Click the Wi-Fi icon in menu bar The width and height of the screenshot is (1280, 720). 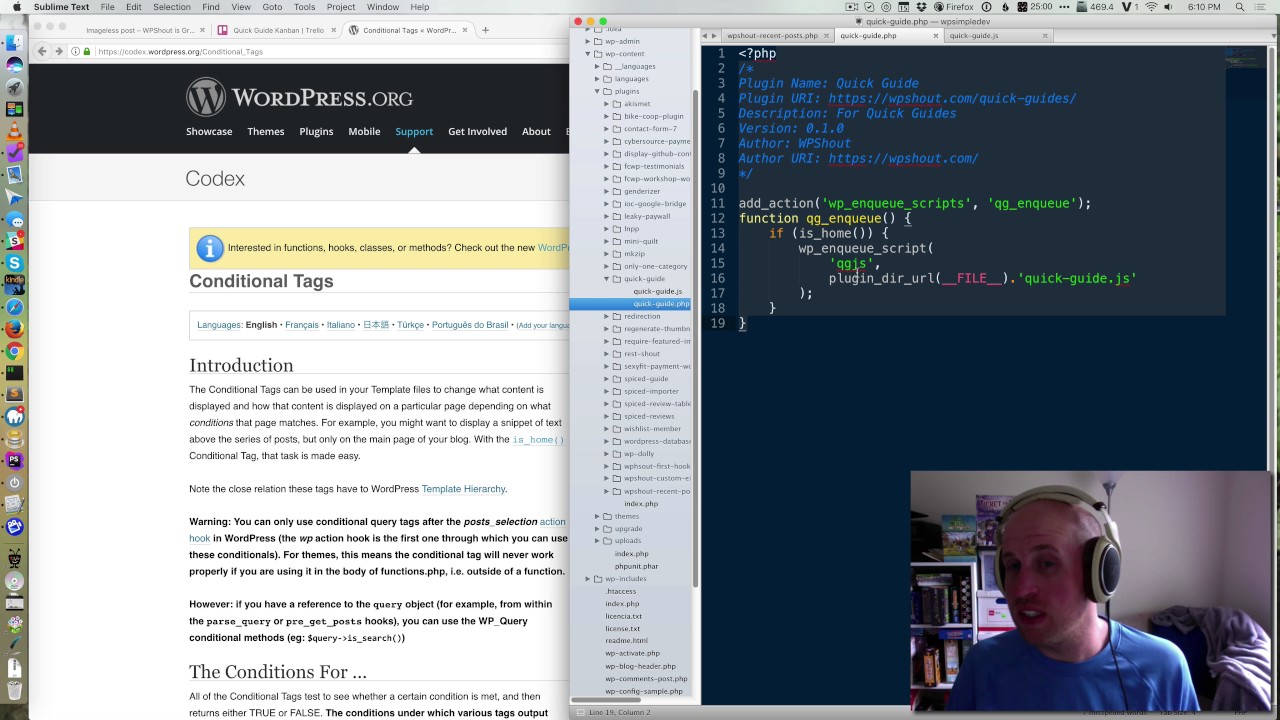point(1152,7)
